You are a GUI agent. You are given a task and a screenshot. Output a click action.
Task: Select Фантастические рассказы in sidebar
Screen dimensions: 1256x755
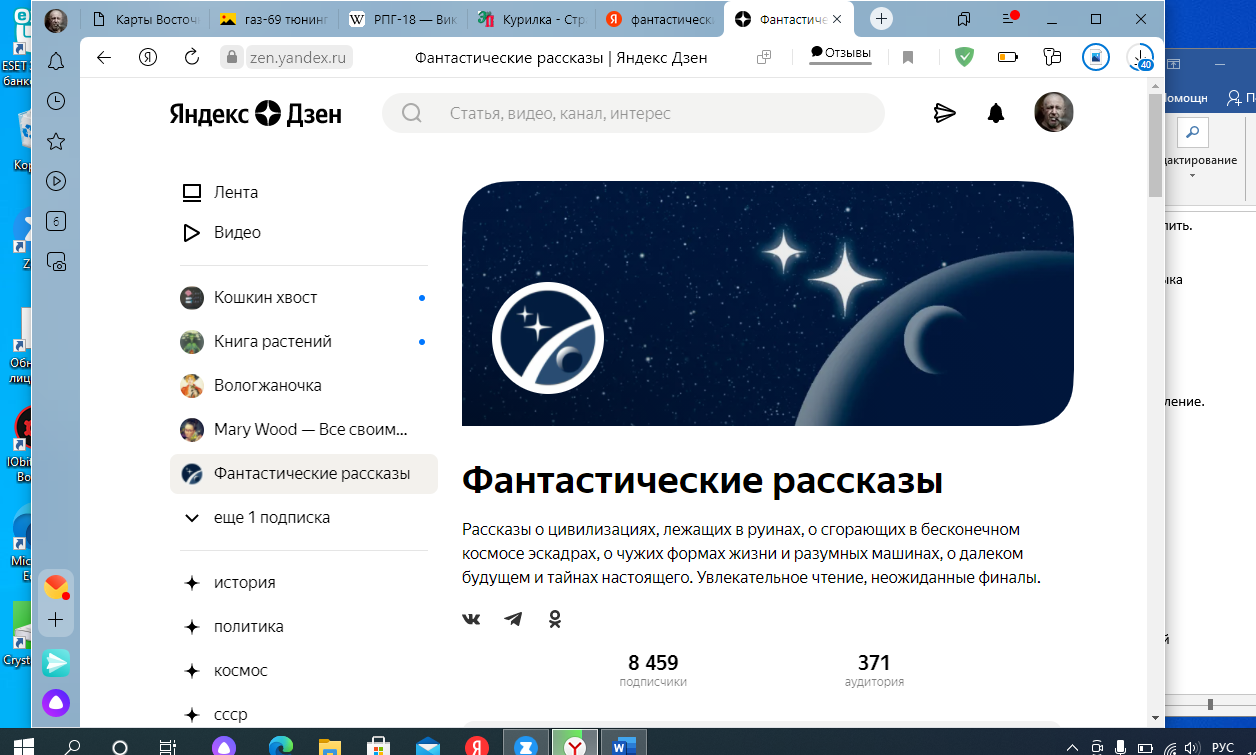pos(304,473)
